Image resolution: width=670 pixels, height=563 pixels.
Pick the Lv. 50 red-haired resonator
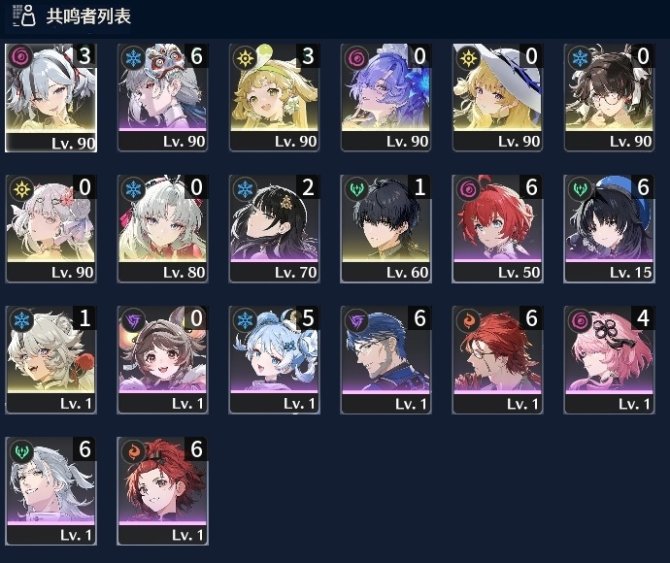pyautogui.click(x=497, y=229)
